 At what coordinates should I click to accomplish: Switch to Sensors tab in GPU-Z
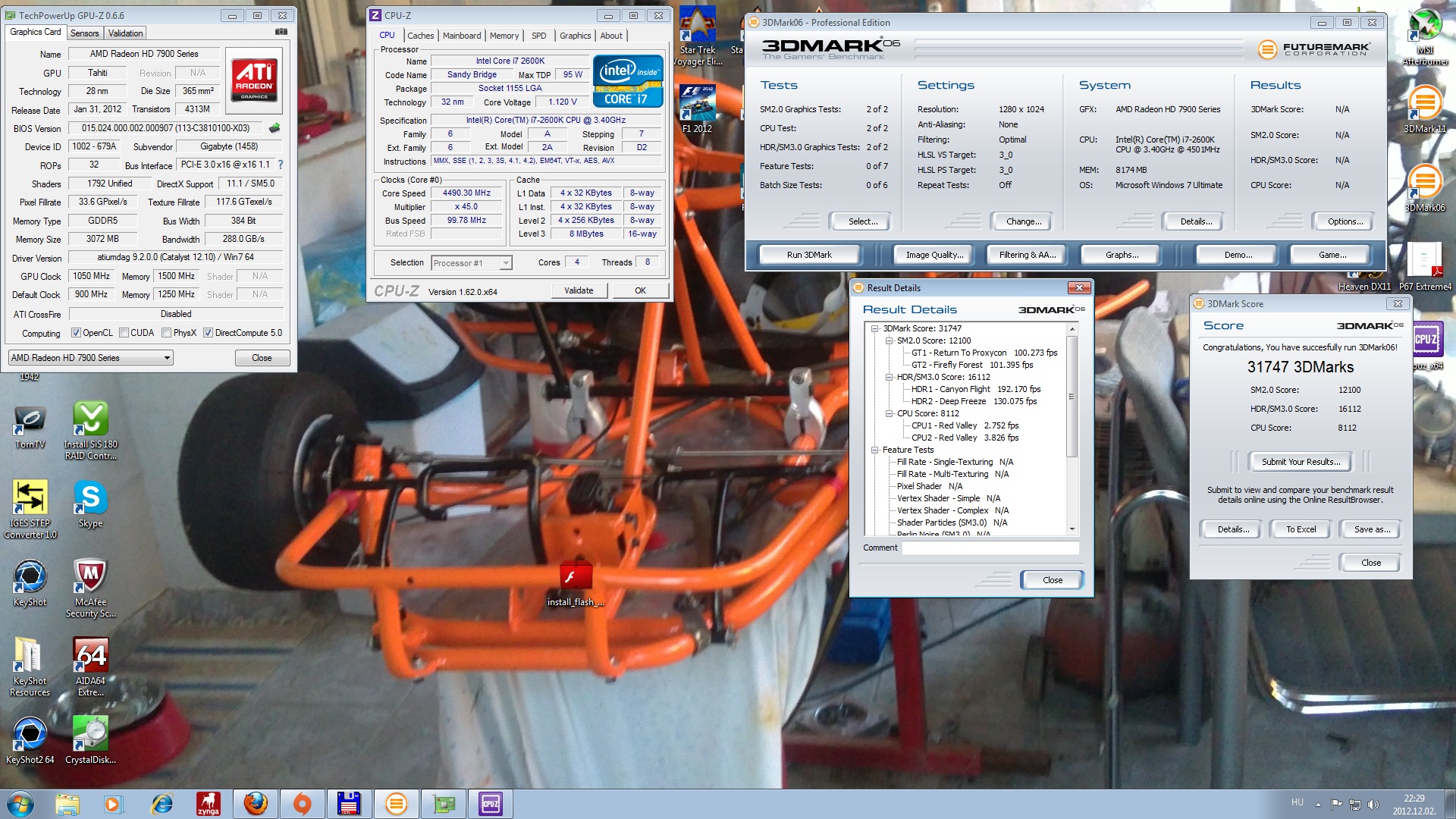[x=84, y=33]
